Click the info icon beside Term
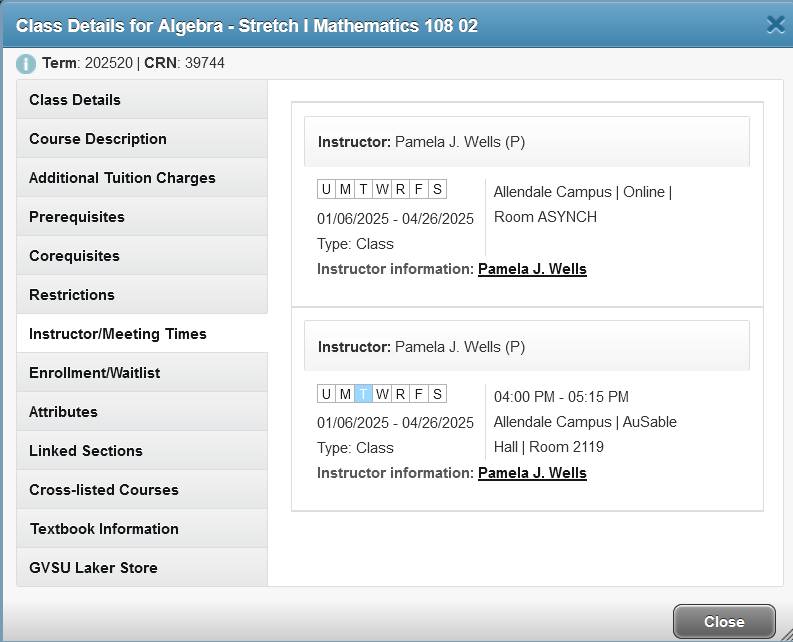 [x=26, y=64]
